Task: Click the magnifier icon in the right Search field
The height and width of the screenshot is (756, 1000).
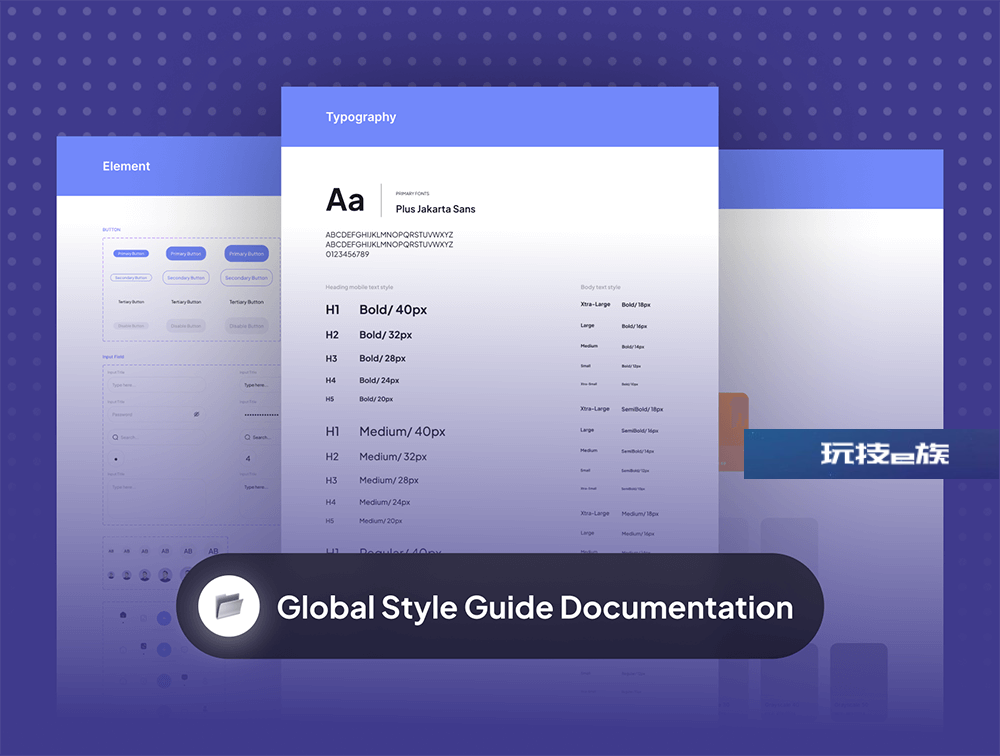Action: [x=247, y=437]
